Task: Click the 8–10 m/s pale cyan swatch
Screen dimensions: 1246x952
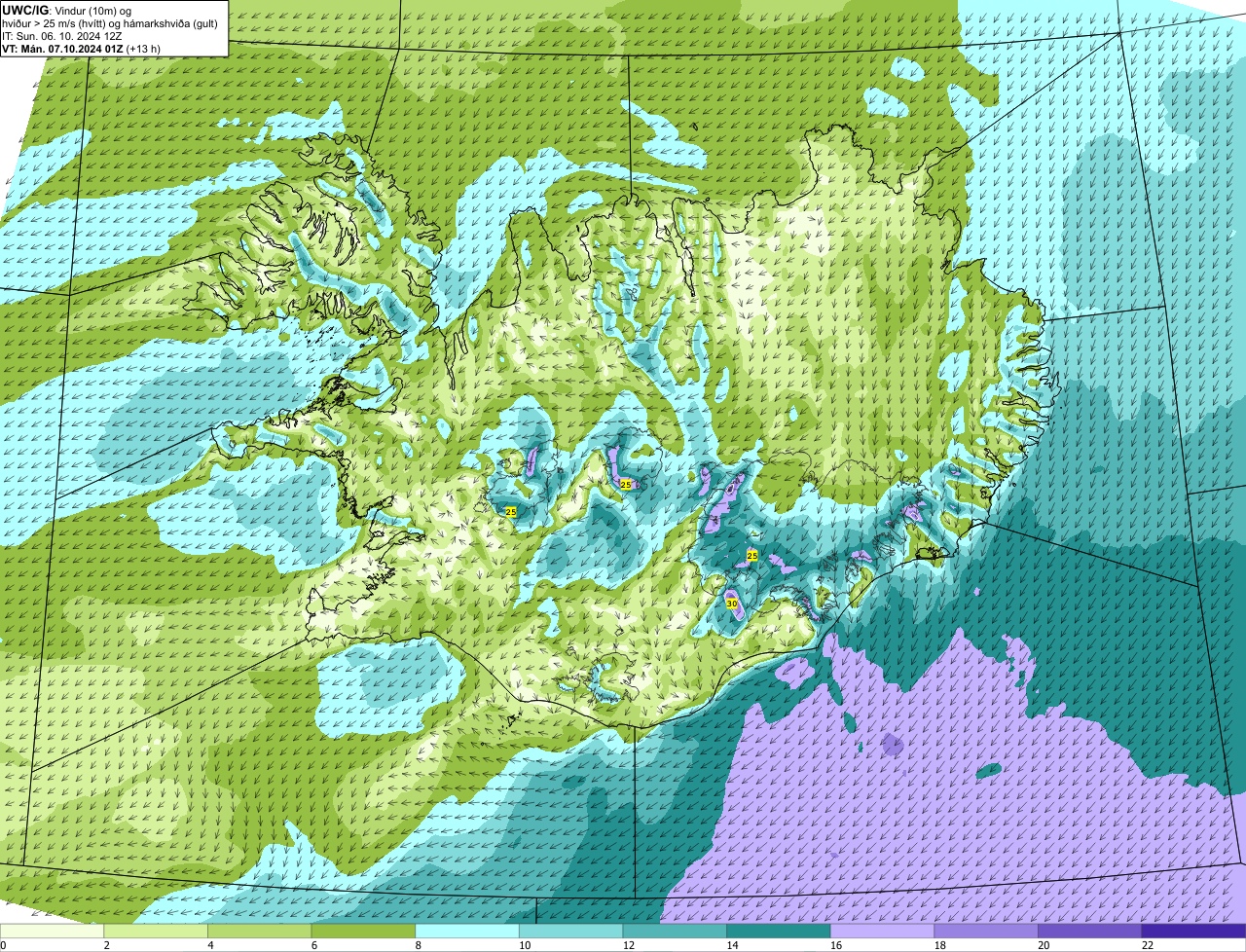Action: pos(467,931)
